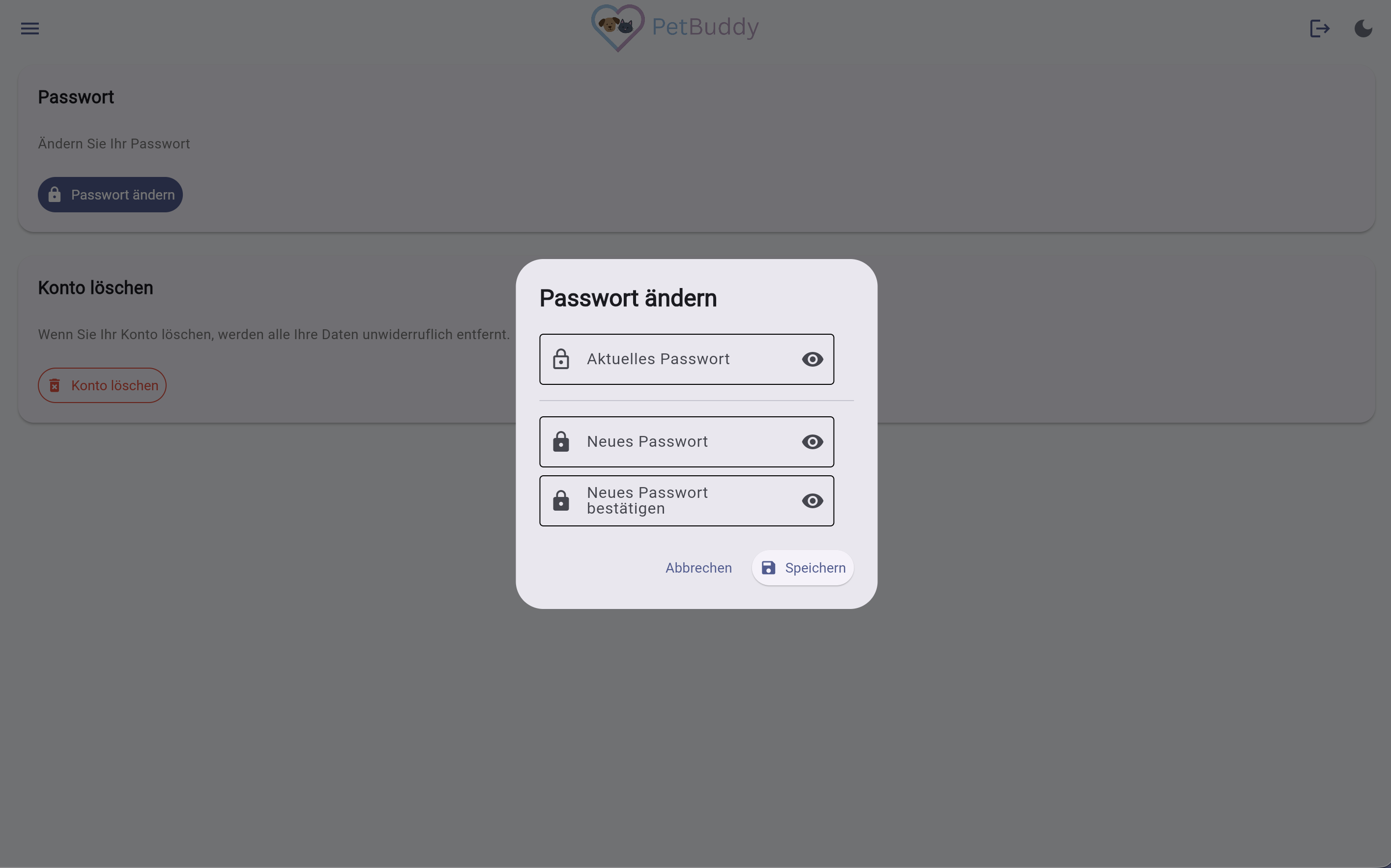Click the lock icon in Neues Passwort

tap(561, 442)
